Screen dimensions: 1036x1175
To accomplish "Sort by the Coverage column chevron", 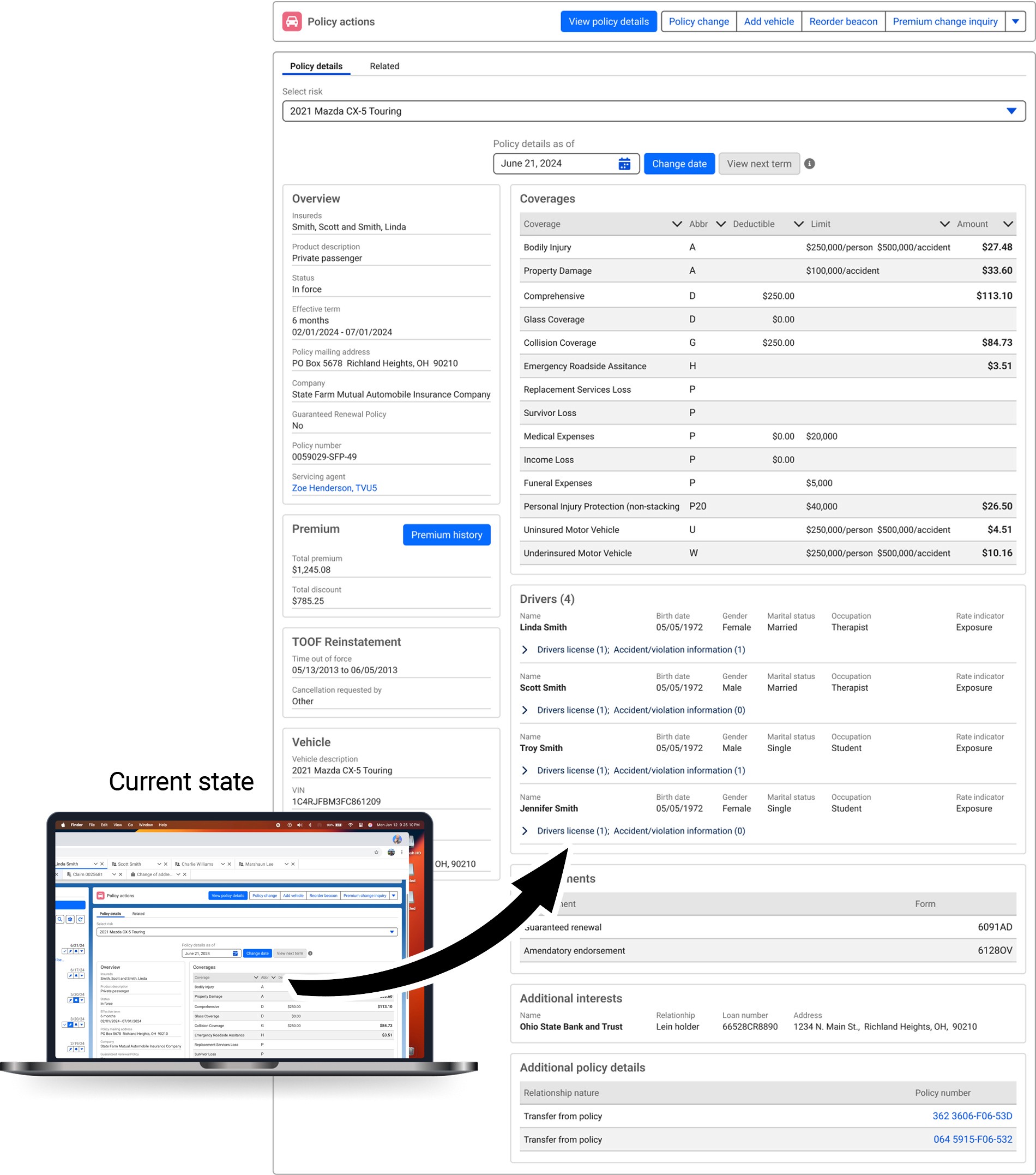I will (676, 224).
